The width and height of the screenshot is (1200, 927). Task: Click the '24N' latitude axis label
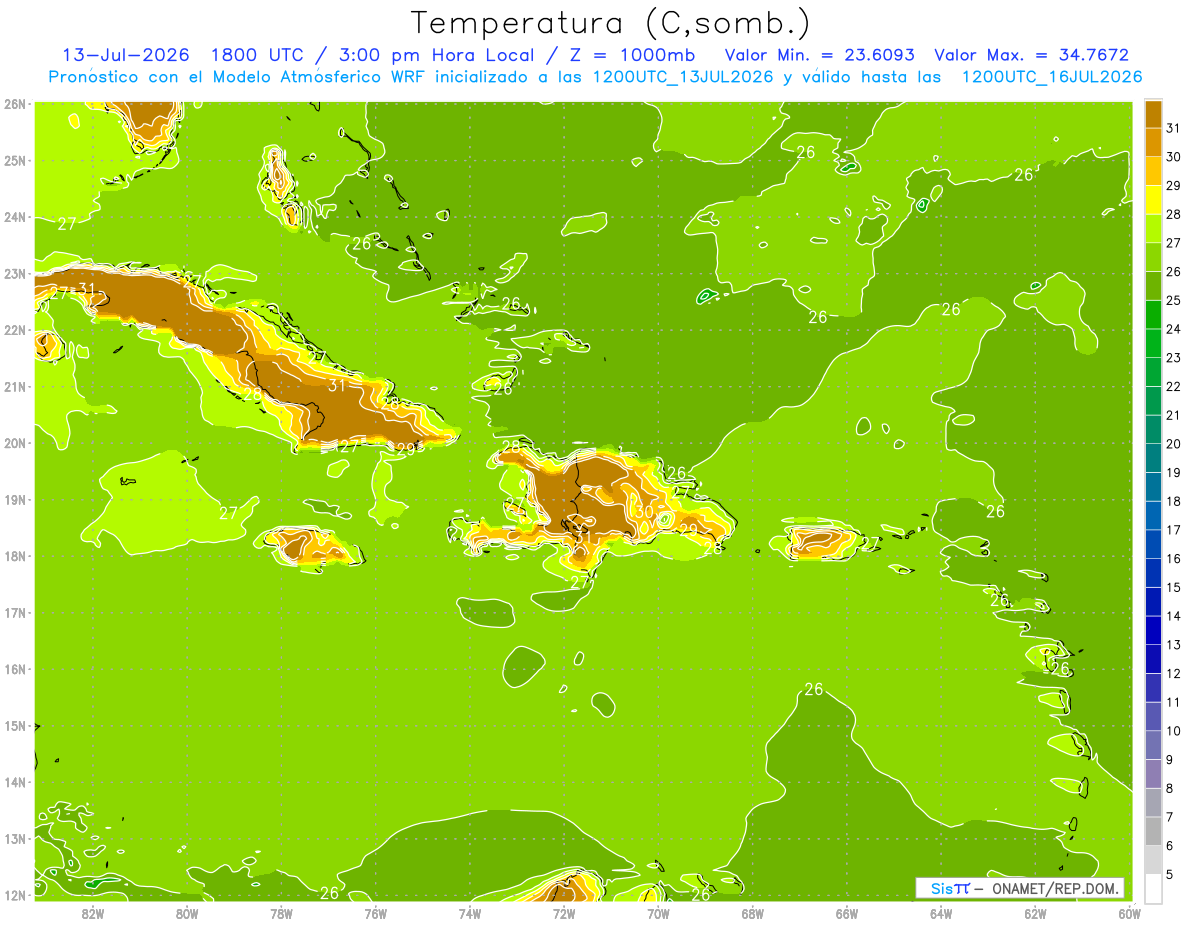tap(15, 217)
